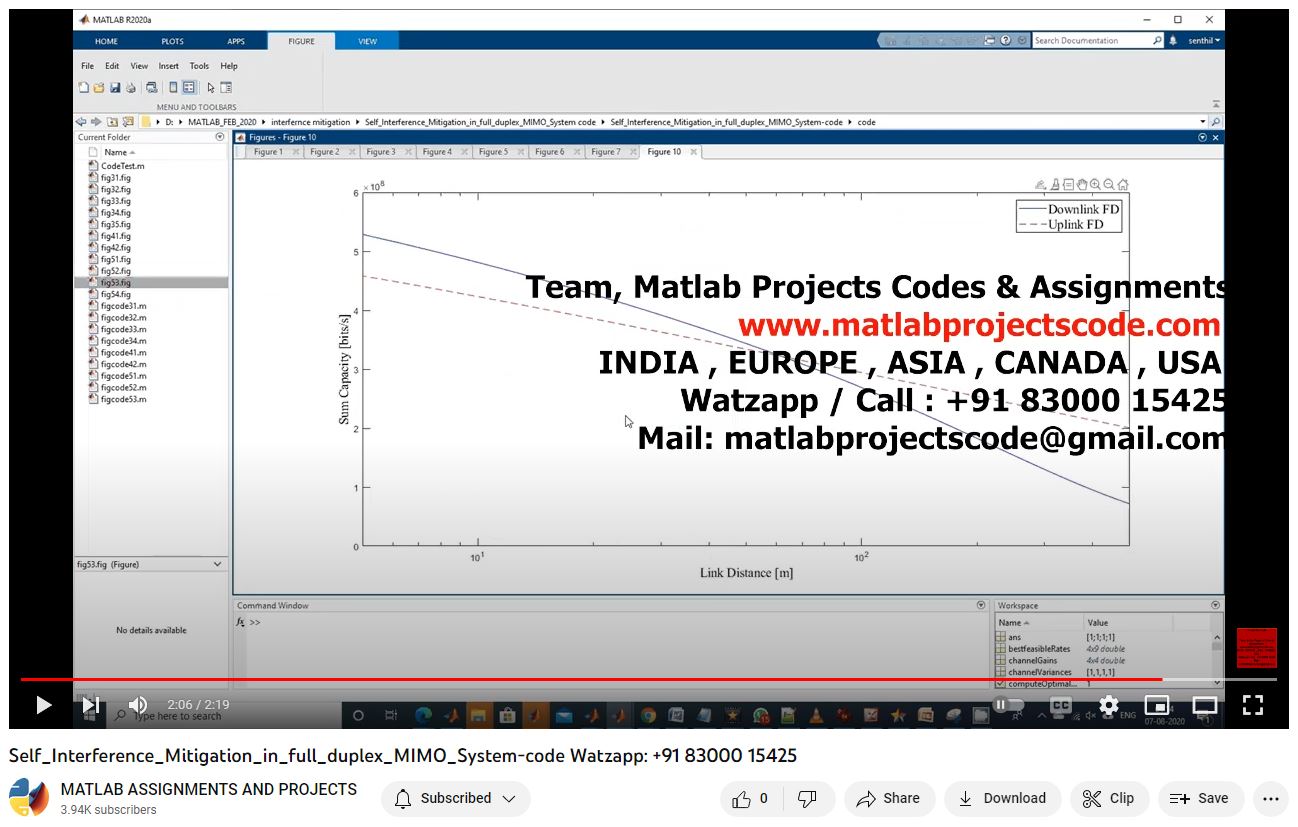Click the notifications bell icon in MATLAB

1172,40
